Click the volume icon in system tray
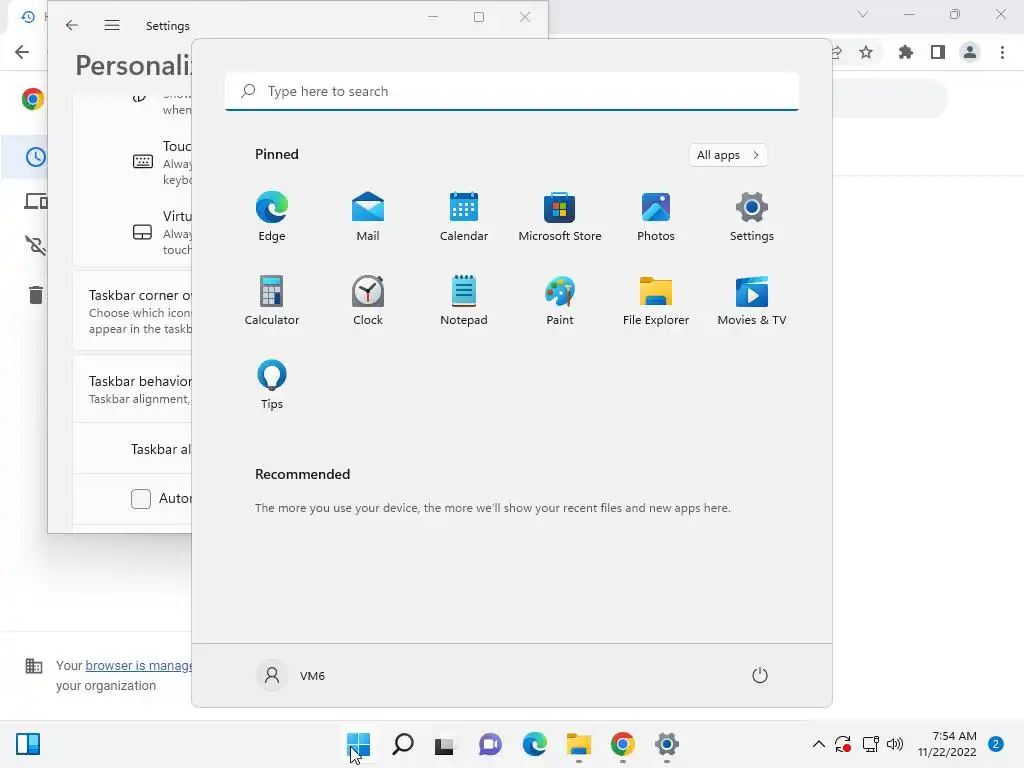The width and height of the screenshot is (1024, 768). coord(895,744)
